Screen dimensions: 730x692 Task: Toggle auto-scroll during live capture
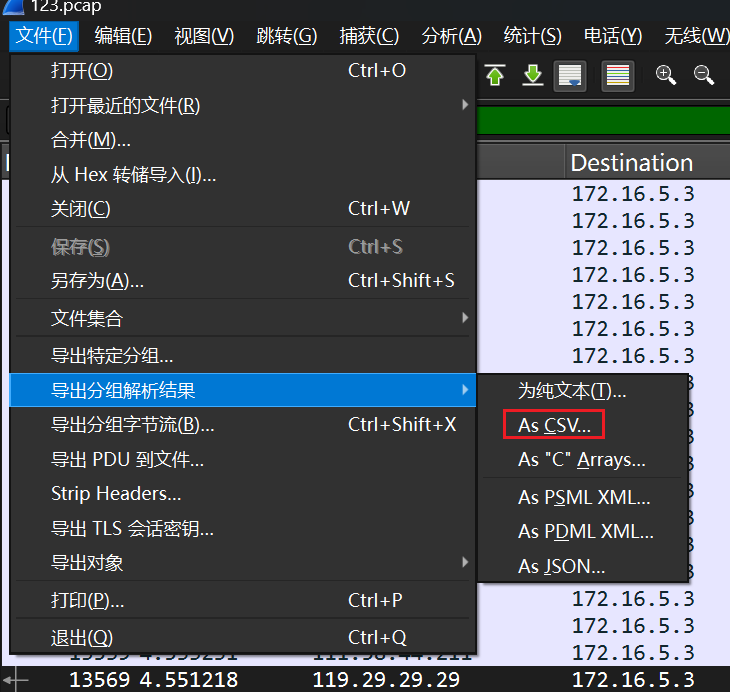click(570, 76)
